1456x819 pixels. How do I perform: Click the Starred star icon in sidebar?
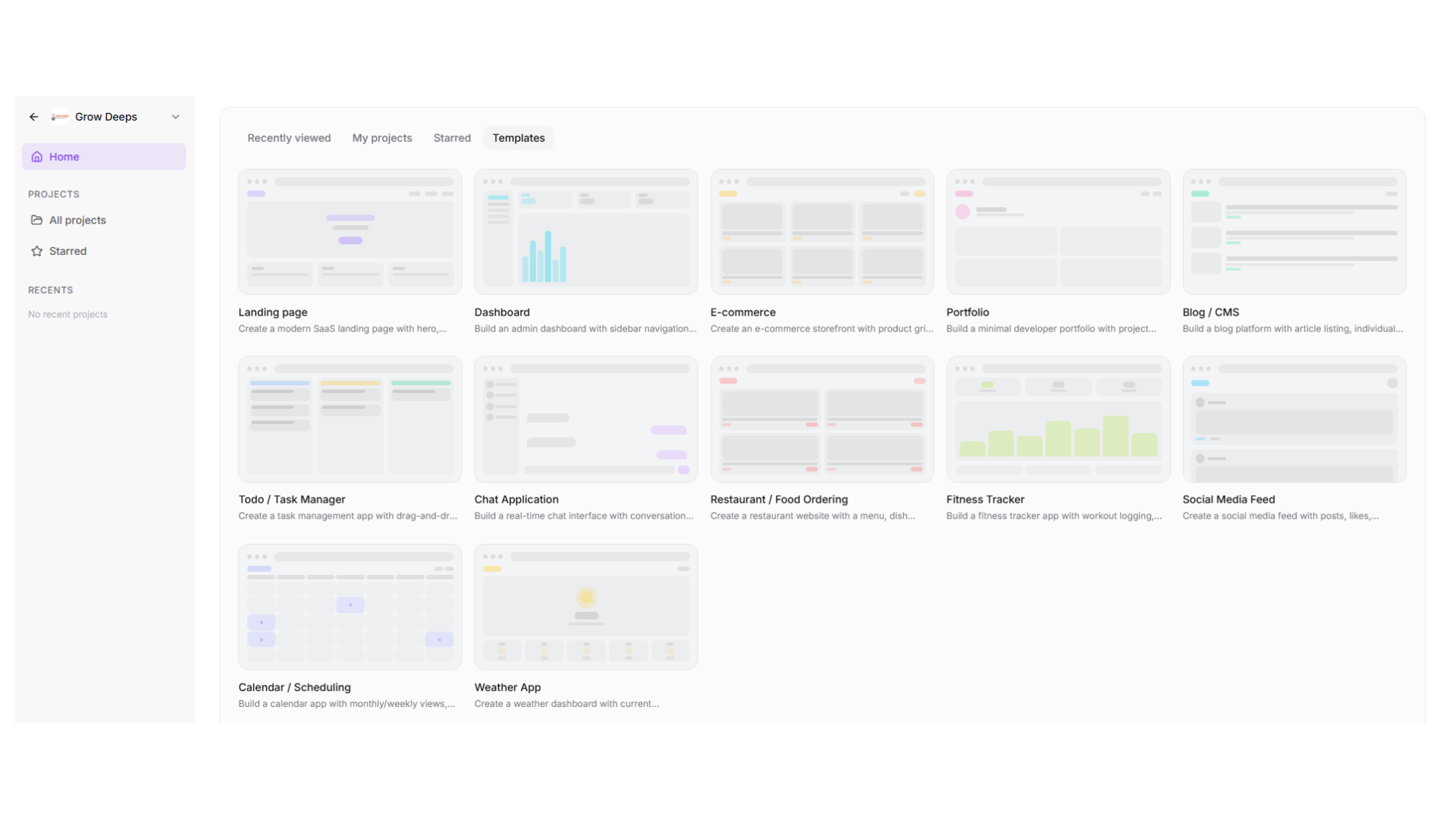tap(36, 251)
